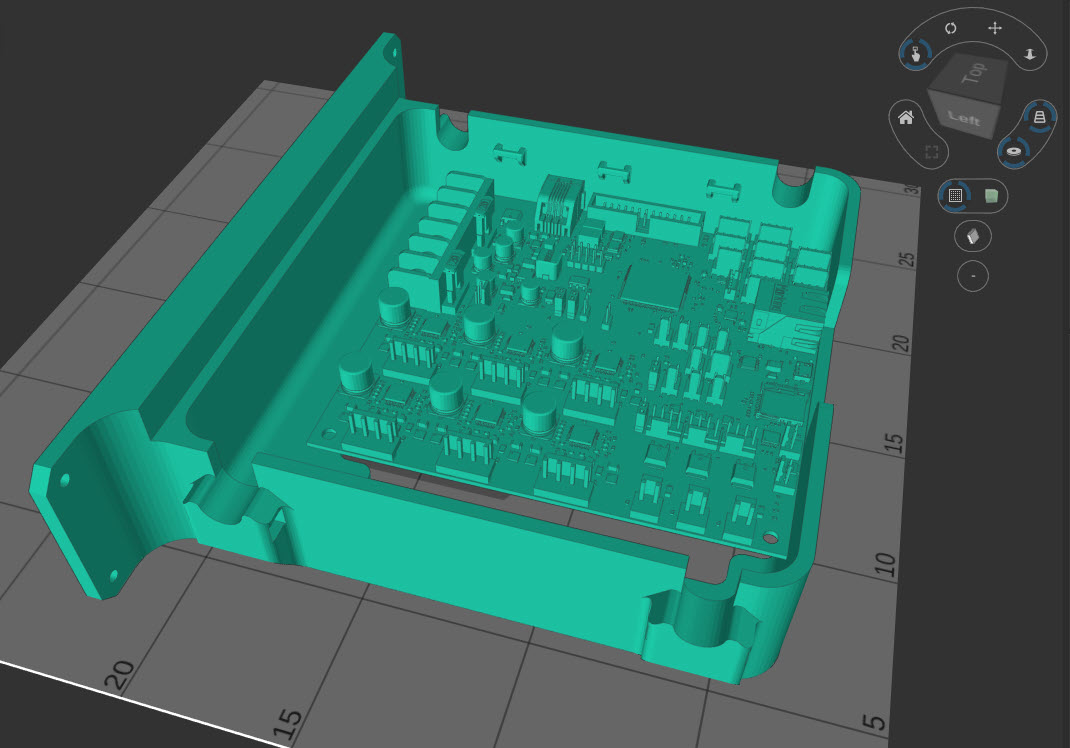Select the zoom (down arrow) tool

(x=1030, y=54)
